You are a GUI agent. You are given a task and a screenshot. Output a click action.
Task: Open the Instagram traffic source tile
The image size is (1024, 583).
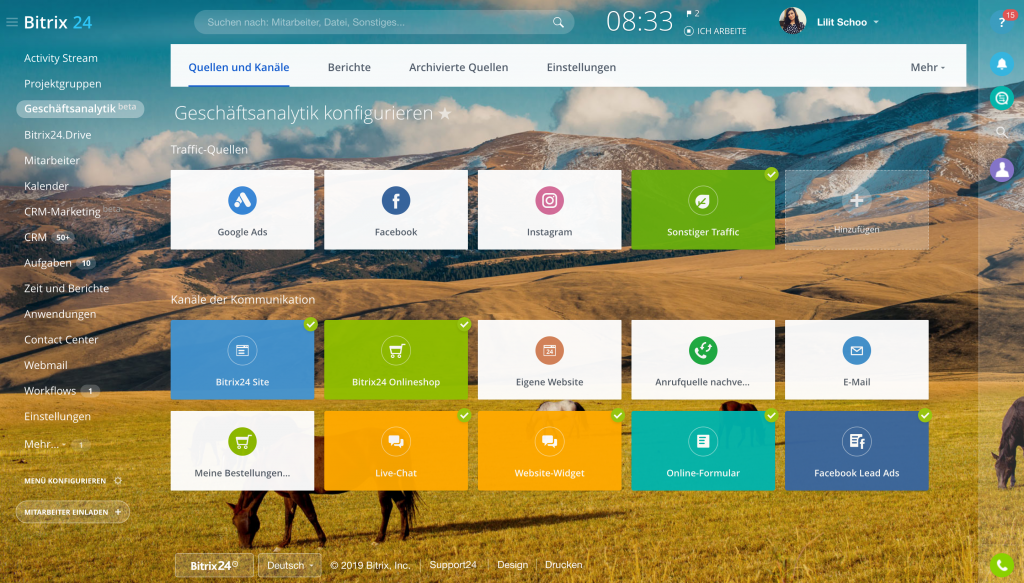click(549, 210)
